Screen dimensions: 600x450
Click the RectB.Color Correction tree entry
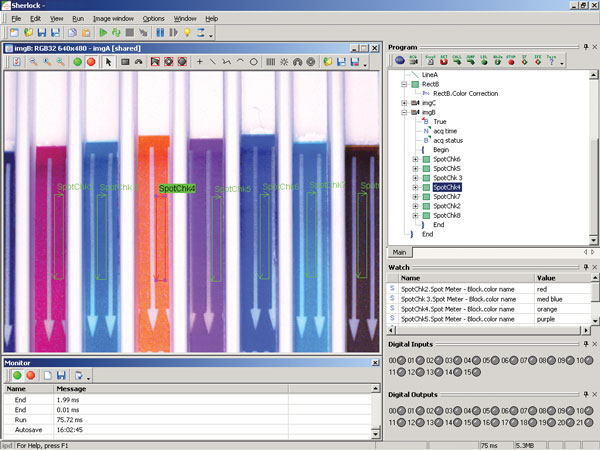click(465, 93)
